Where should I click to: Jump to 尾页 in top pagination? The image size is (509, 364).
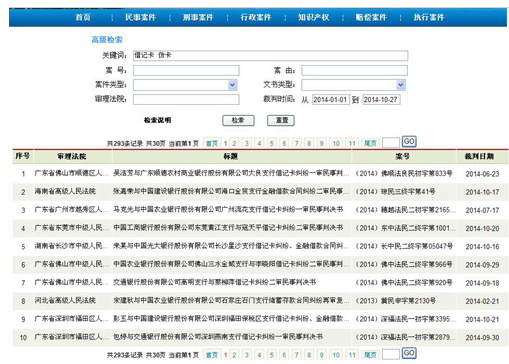click(370, 143)
